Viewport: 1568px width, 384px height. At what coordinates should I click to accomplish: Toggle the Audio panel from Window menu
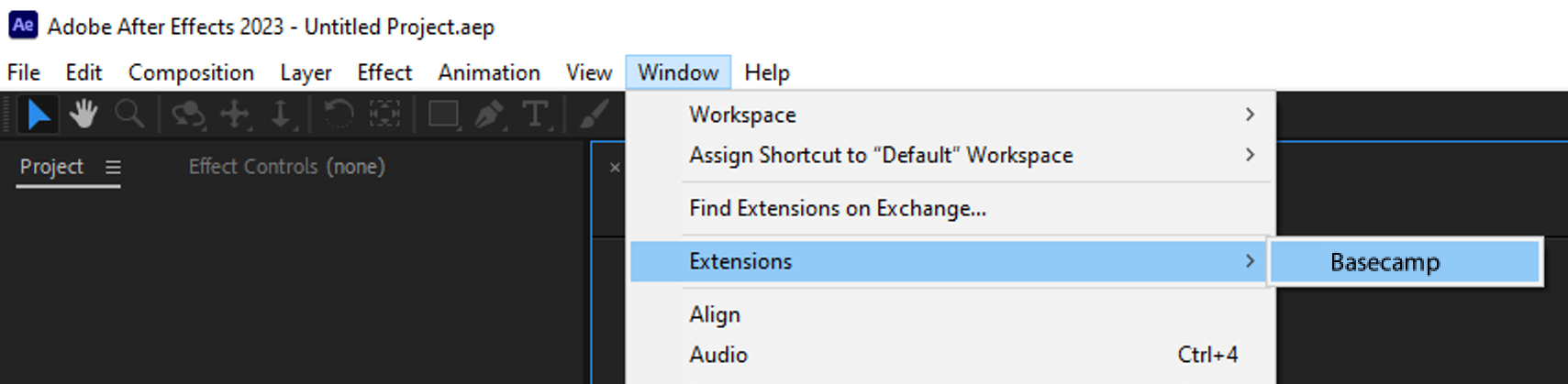(x=718, y=355)
